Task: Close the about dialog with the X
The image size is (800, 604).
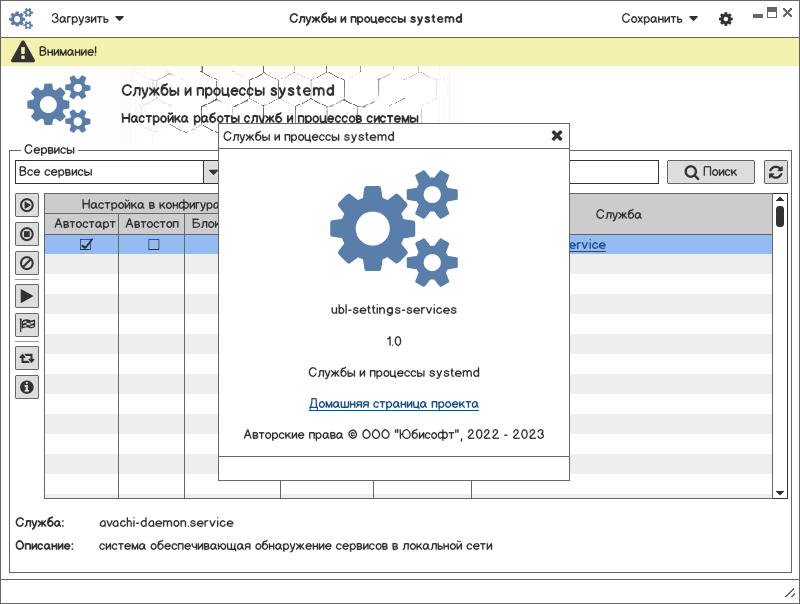Action: click(x=557, y=136)
